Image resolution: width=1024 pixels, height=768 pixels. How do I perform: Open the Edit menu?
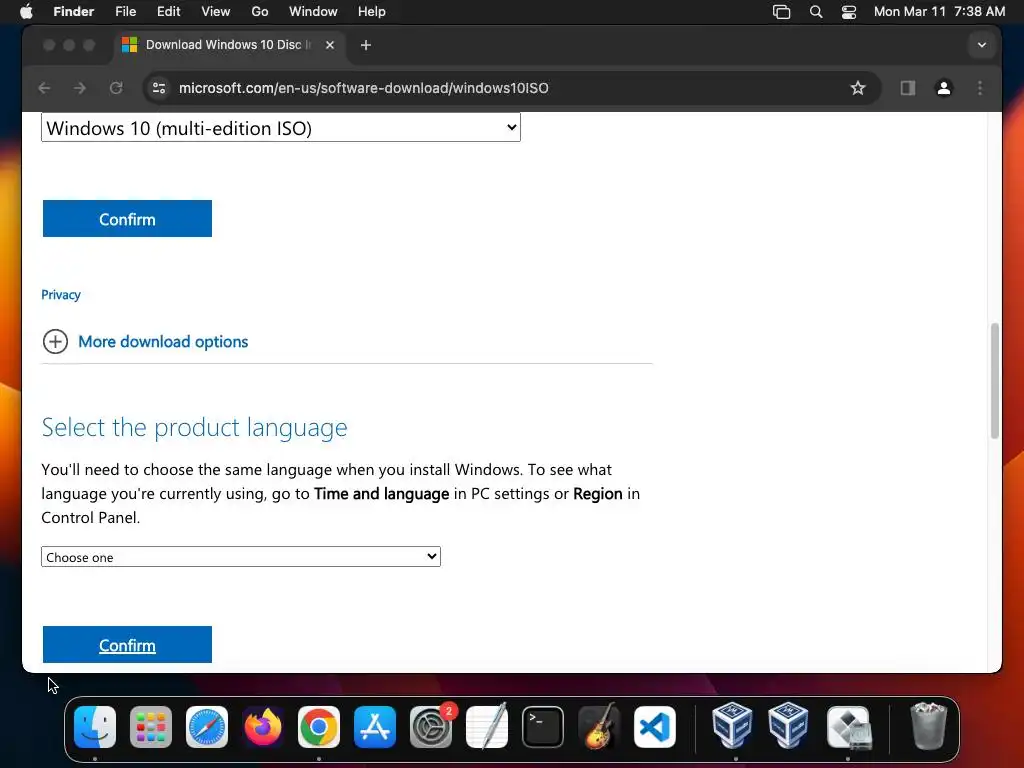pyautogui.click(x=168, y=12)
